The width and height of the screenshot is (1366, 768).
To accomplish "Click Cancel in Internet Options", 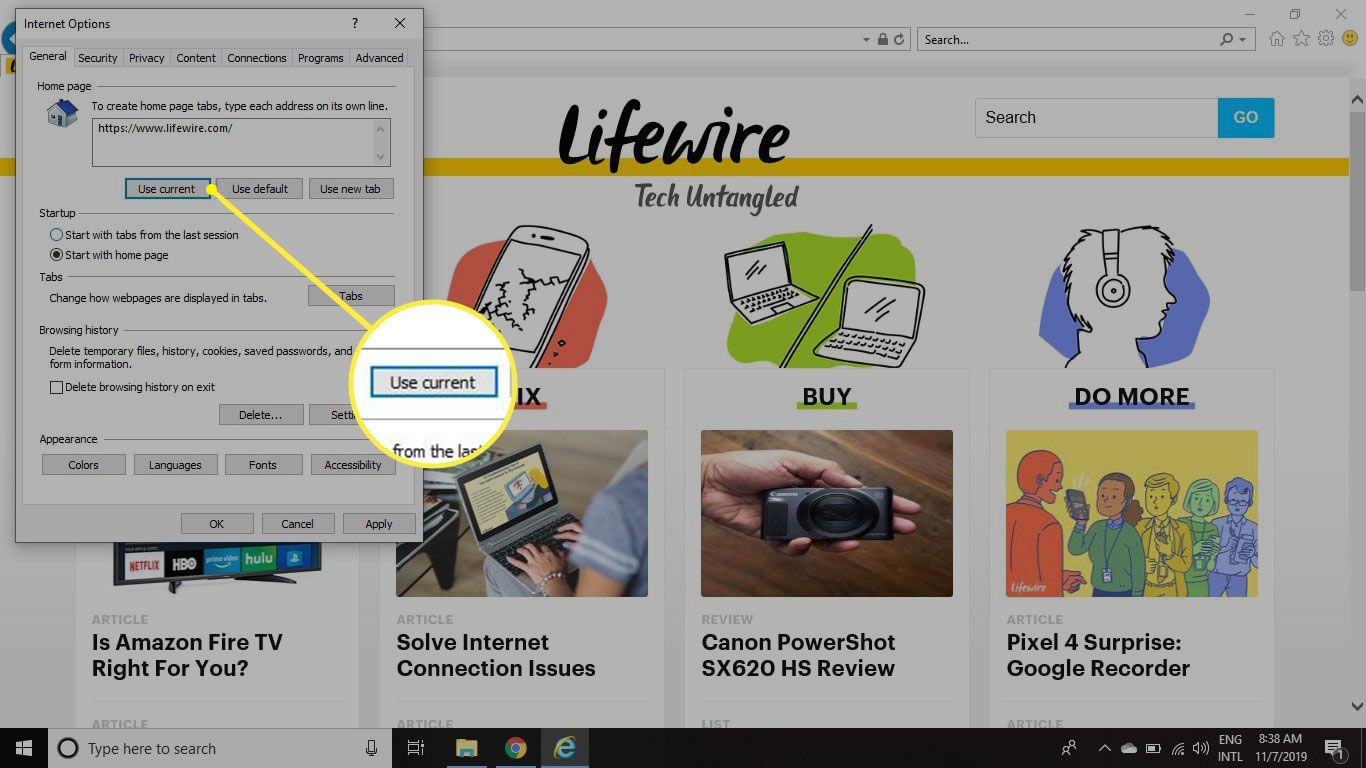I will (298, 524).
